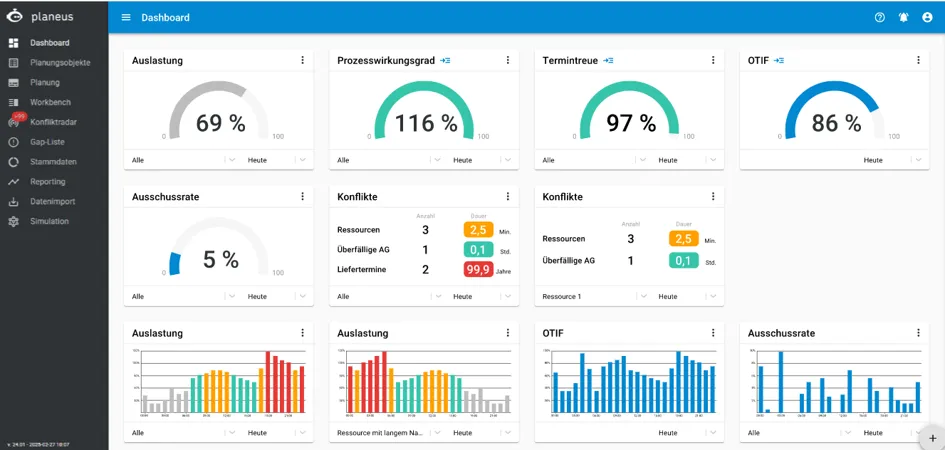This screenshot has width=945, height=450.
Task: Open three-dot menu on Auslastung gauge card
Action: point(303,60)
